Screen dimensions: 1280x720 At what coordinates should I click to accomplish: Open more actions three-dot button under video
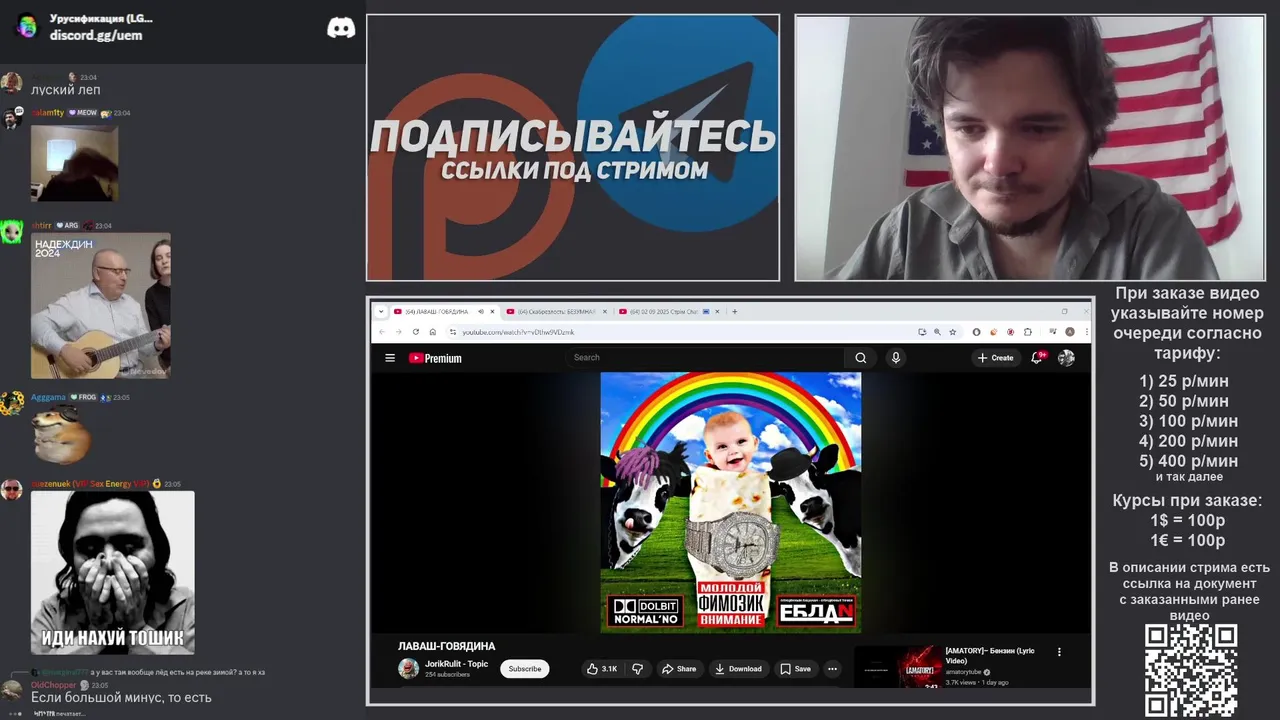pos(832,669)
